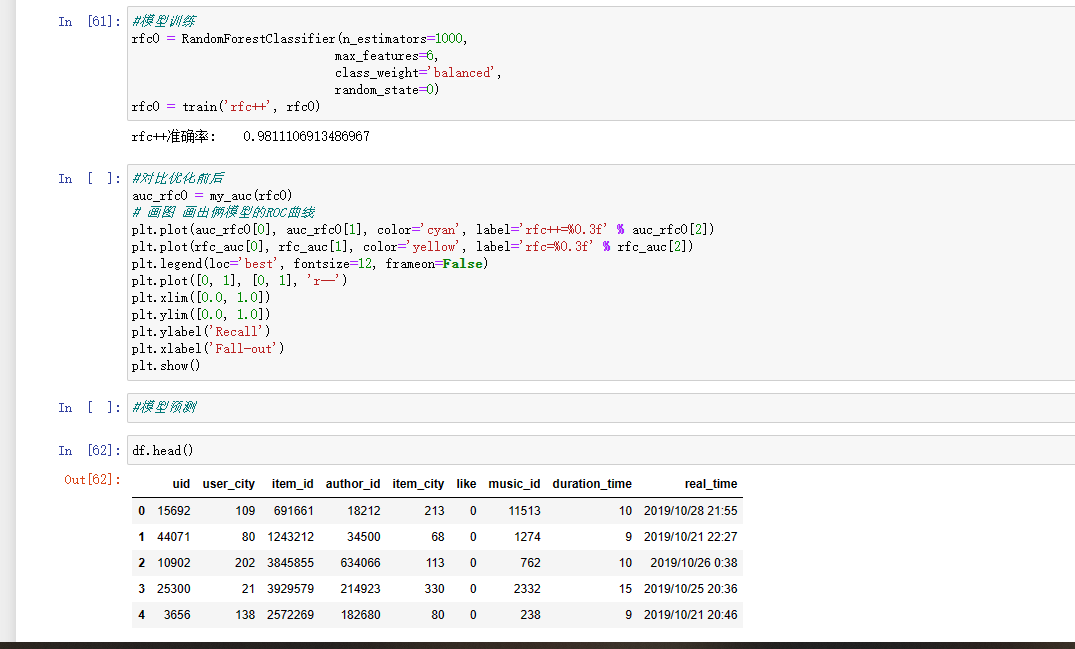
Task: Click the user_city column header
Action: point(229,484)
